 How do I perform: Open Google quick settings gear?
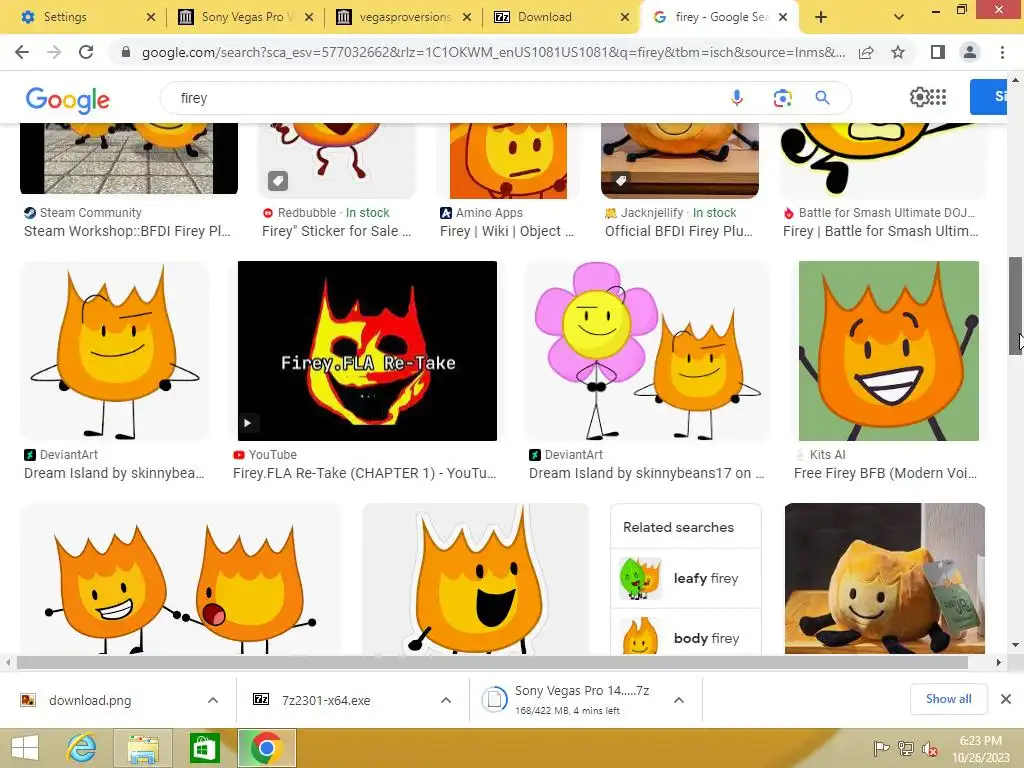[x=919, y=97]
